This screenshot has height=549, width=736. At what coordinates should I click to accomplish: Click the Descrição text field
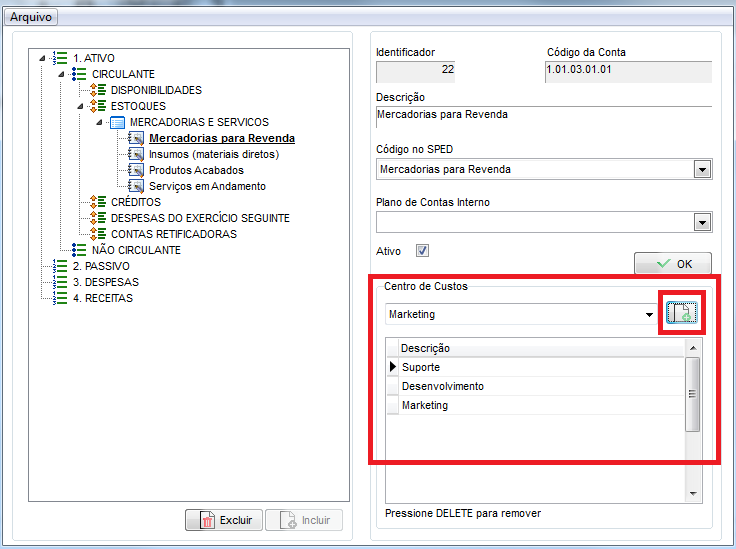pyautogui.click(x=543, y=115)
